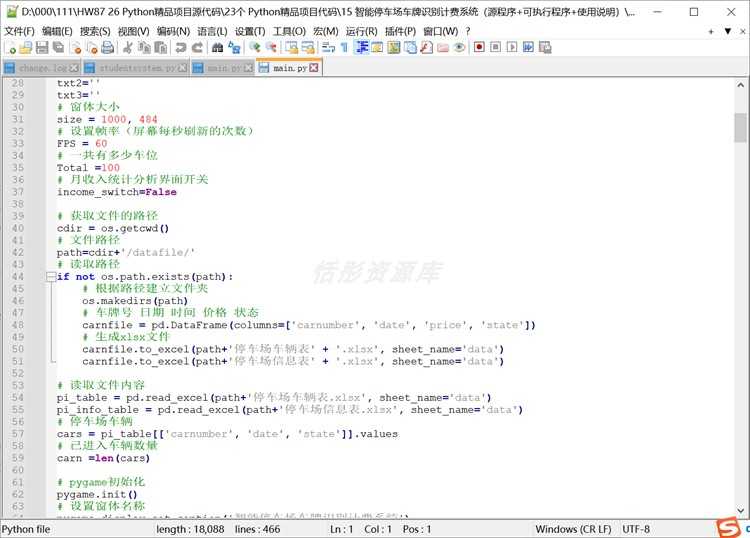Open the 插件(P) menu

[x=400, y=31]
